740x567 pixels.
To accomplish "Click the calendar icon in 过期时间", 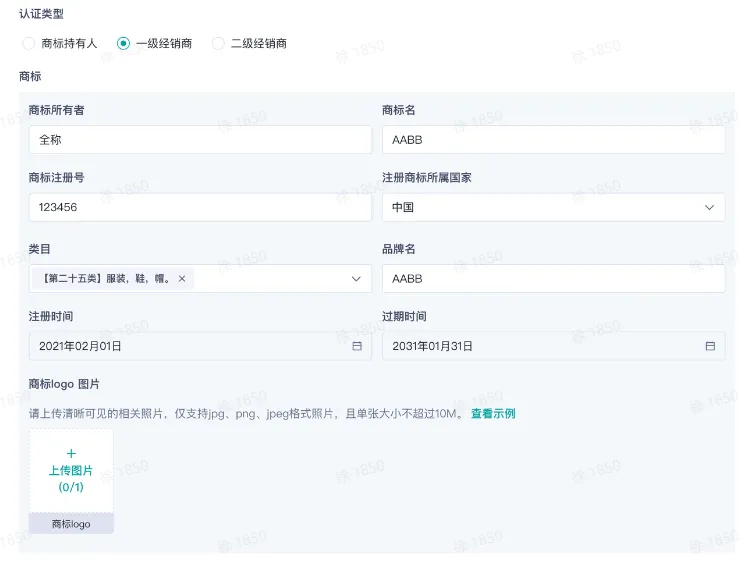I will (710, 346).
